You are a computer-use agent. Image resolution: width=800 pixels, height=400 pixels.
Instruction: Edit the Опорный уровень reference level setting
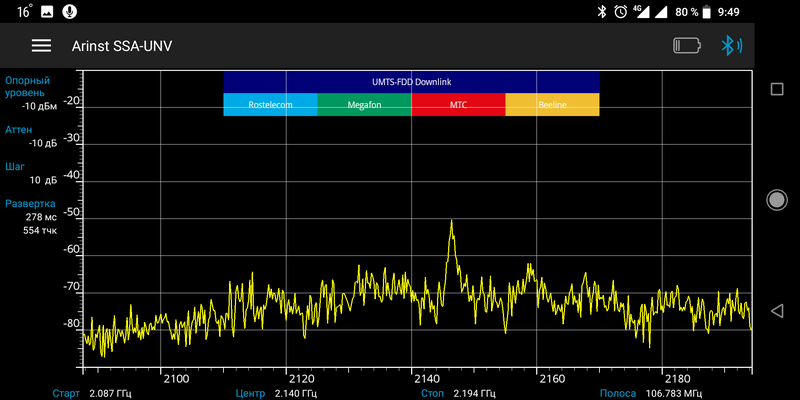click(x=35, y=92)
